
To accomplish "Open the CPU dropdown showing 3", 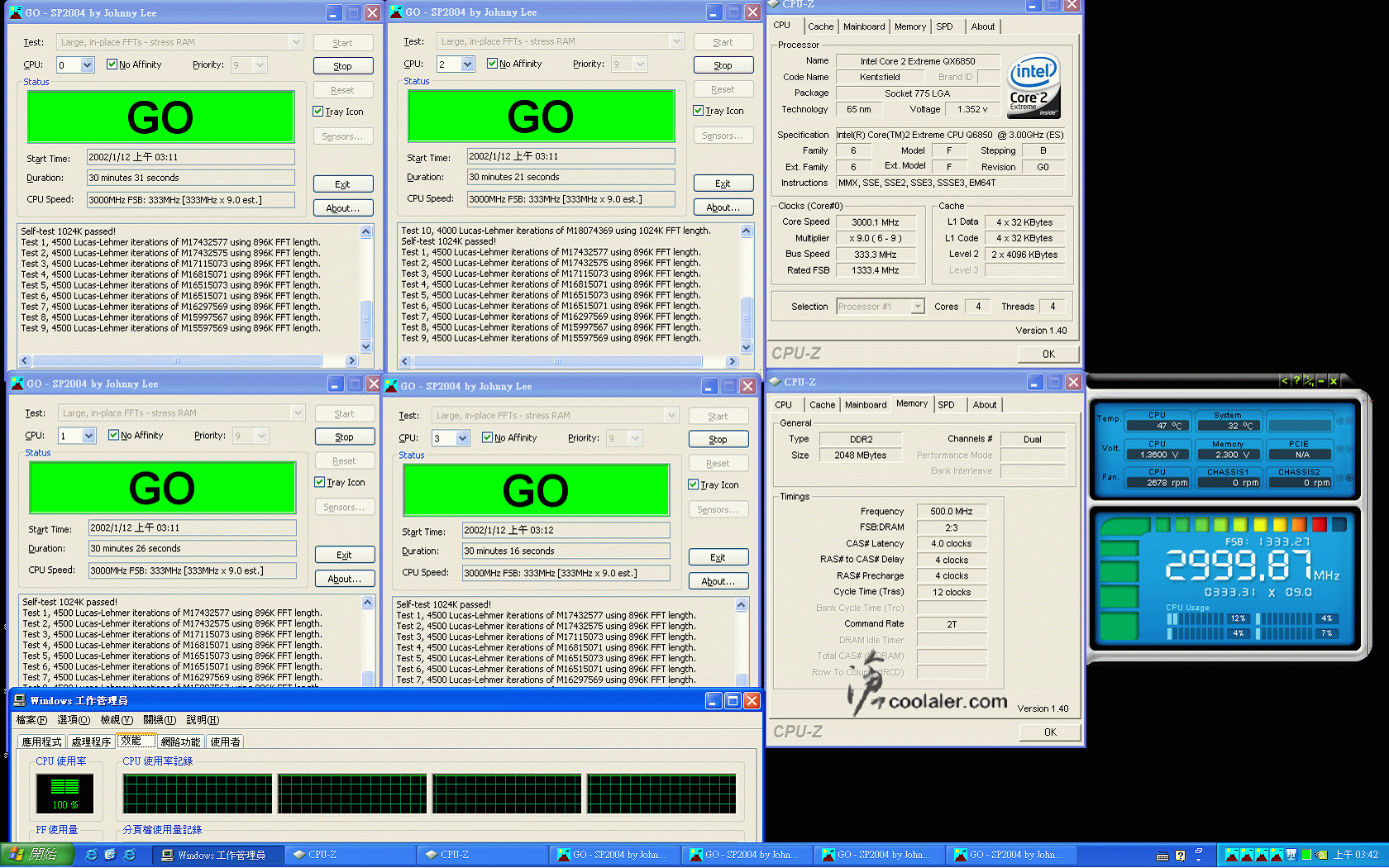I will pyautogui.click(x=462, y=438).
